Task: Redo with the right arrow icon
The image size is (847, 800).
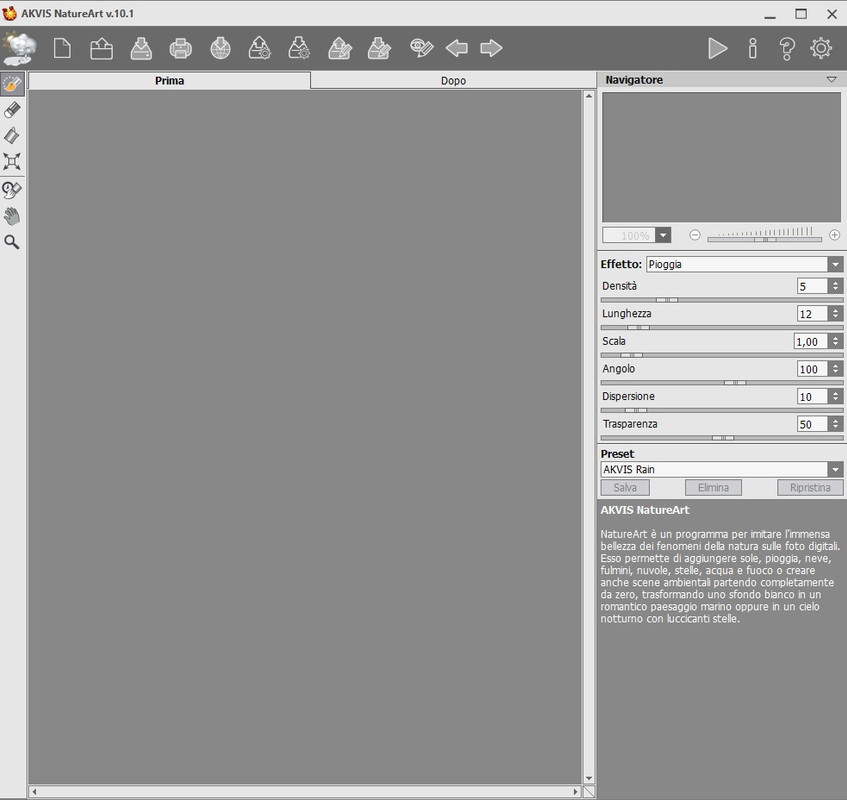Action: (491, 48)
